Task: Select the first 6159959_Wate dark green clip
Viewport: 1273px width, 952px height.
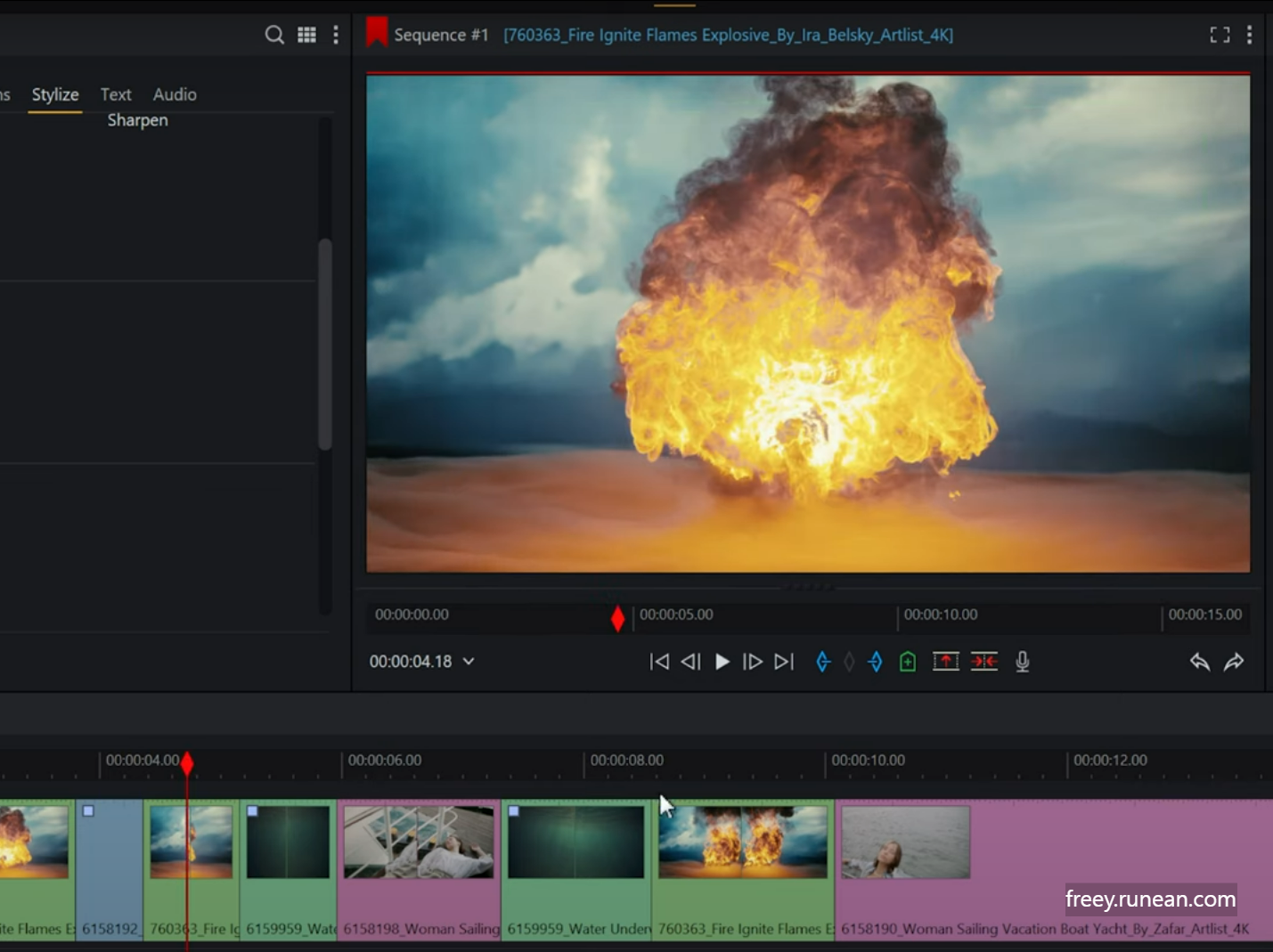Action: point(289,871)
